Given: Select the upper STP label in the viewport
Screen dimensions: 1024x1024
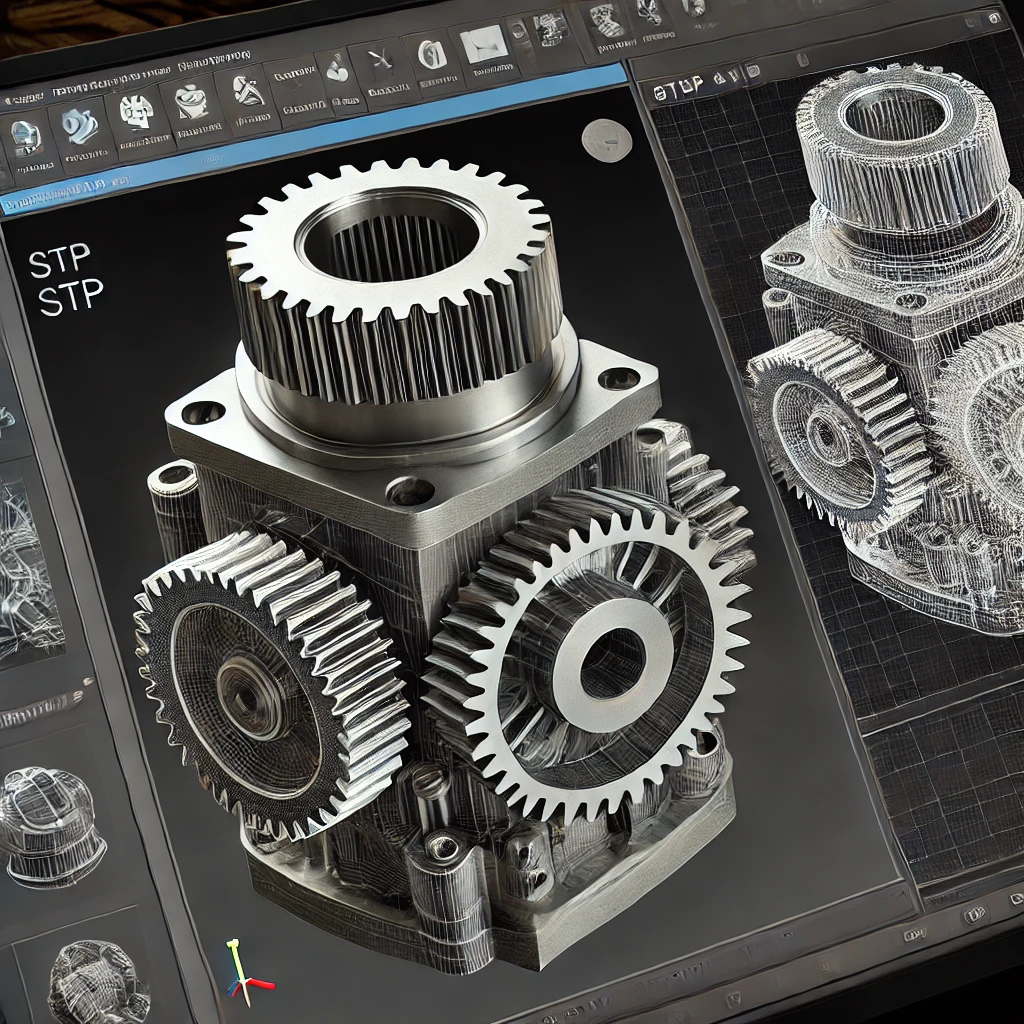Looking at the screenshot, I should [x=59, y=260].
